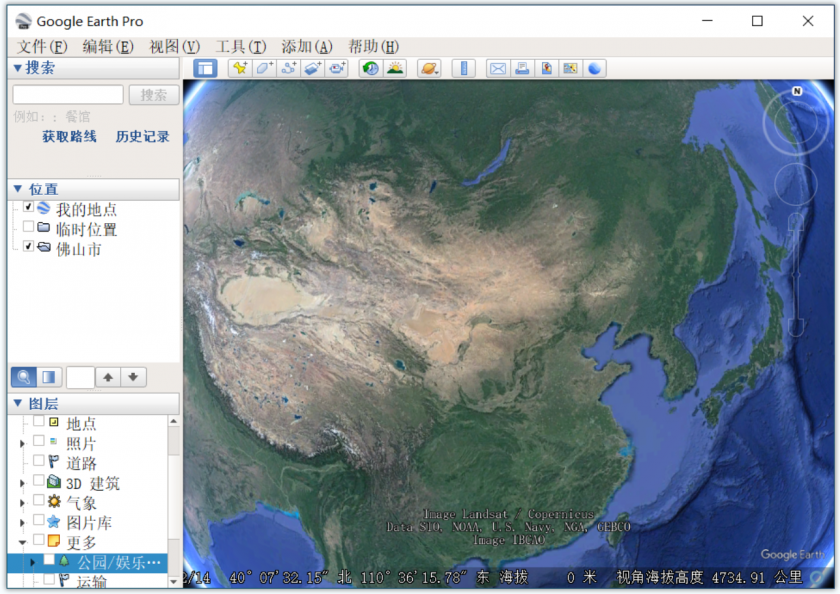This screenshot has height=594, width=840.
Task: Collapse the 更多 layer node
Action: [22, 543]
